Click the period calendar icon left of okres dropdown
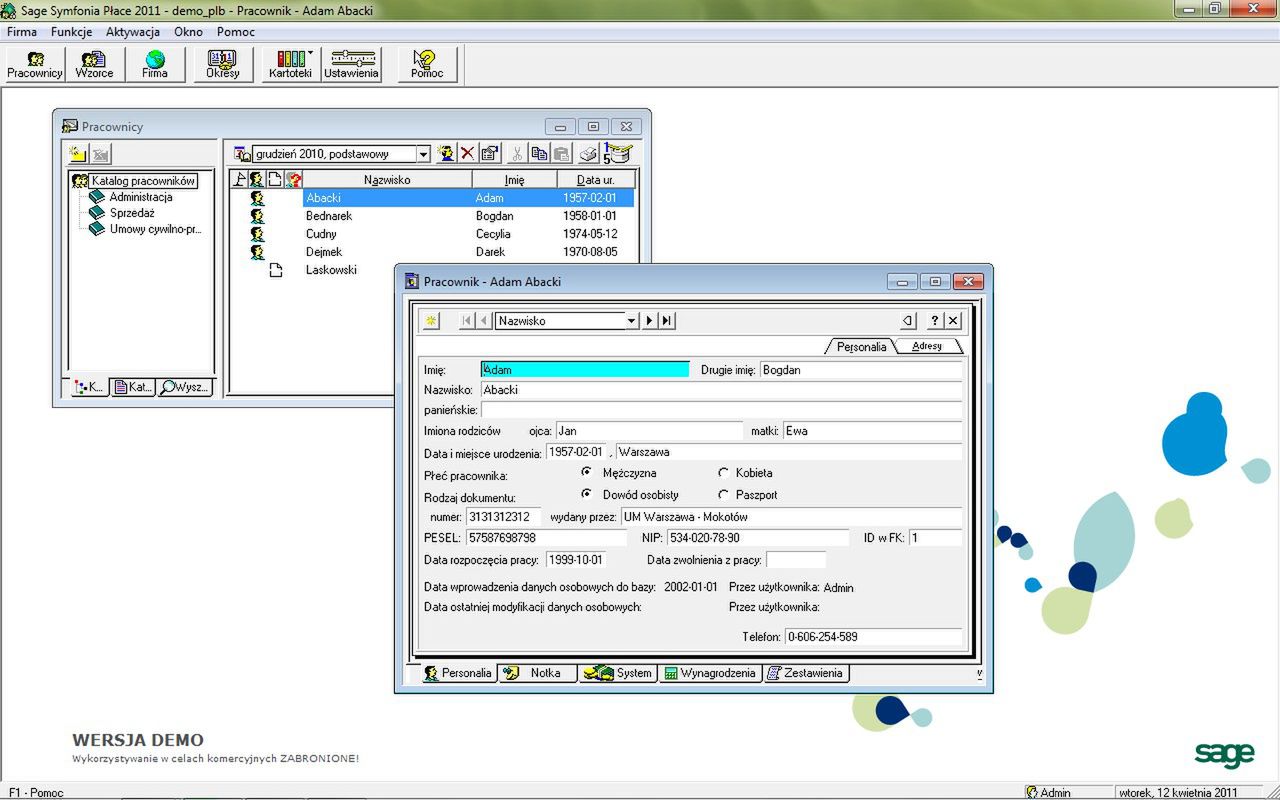The height and width of the screenshot is (800, 1280). coord(242,154)
